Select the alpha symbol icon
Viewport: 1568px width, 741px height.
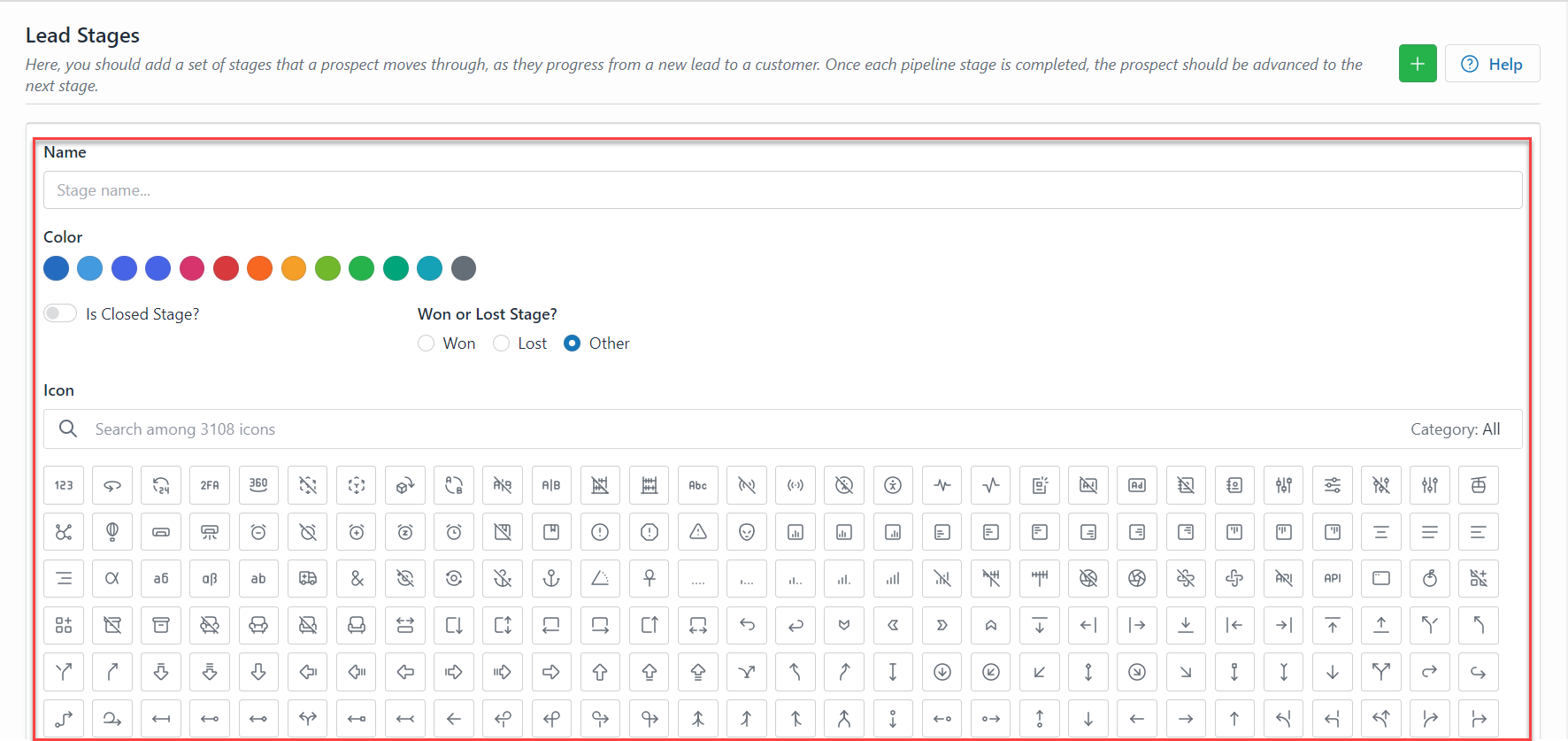pos(112,579)
